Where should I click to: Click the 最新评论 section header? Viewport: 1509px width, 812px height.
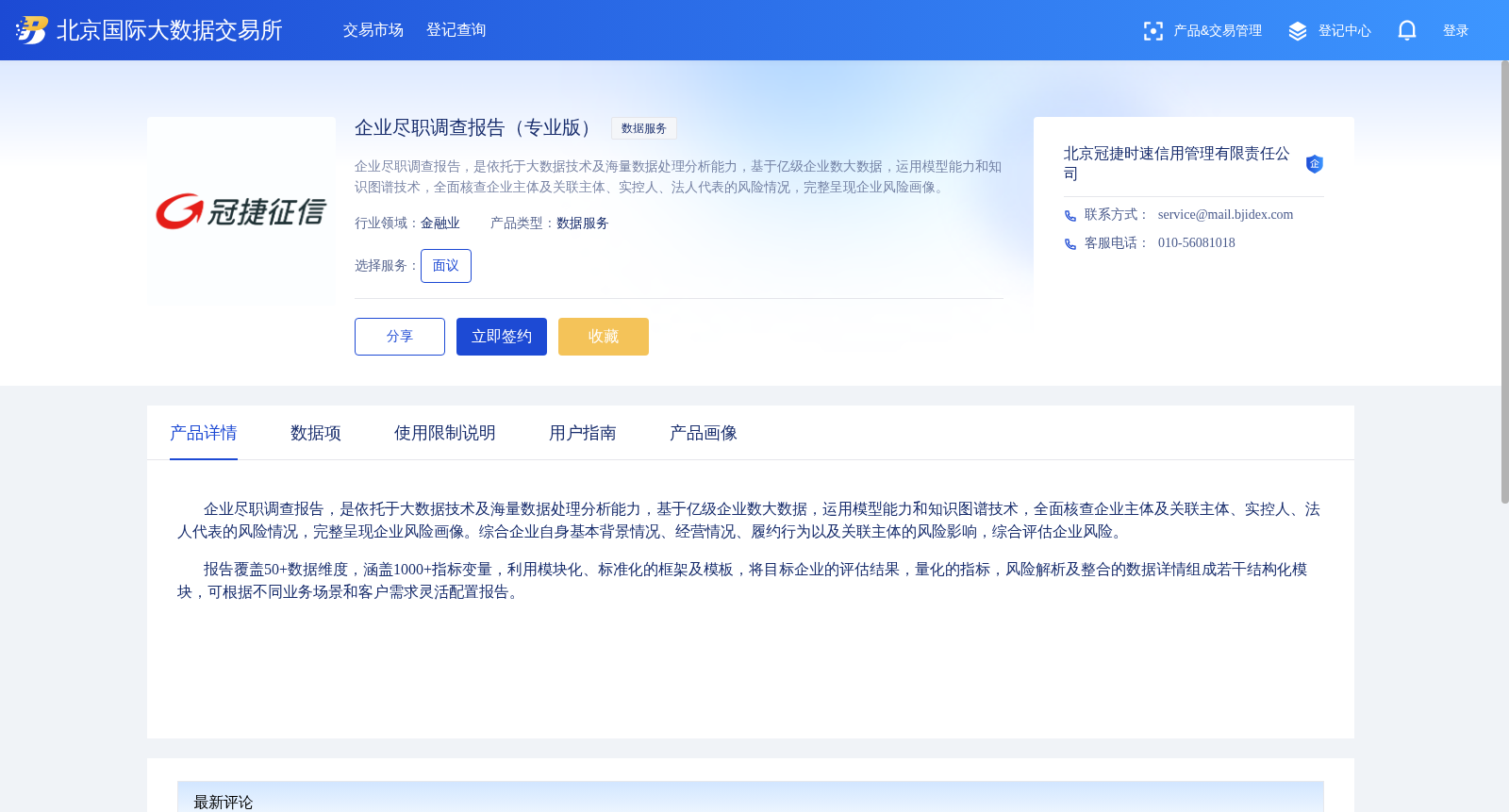751,797
